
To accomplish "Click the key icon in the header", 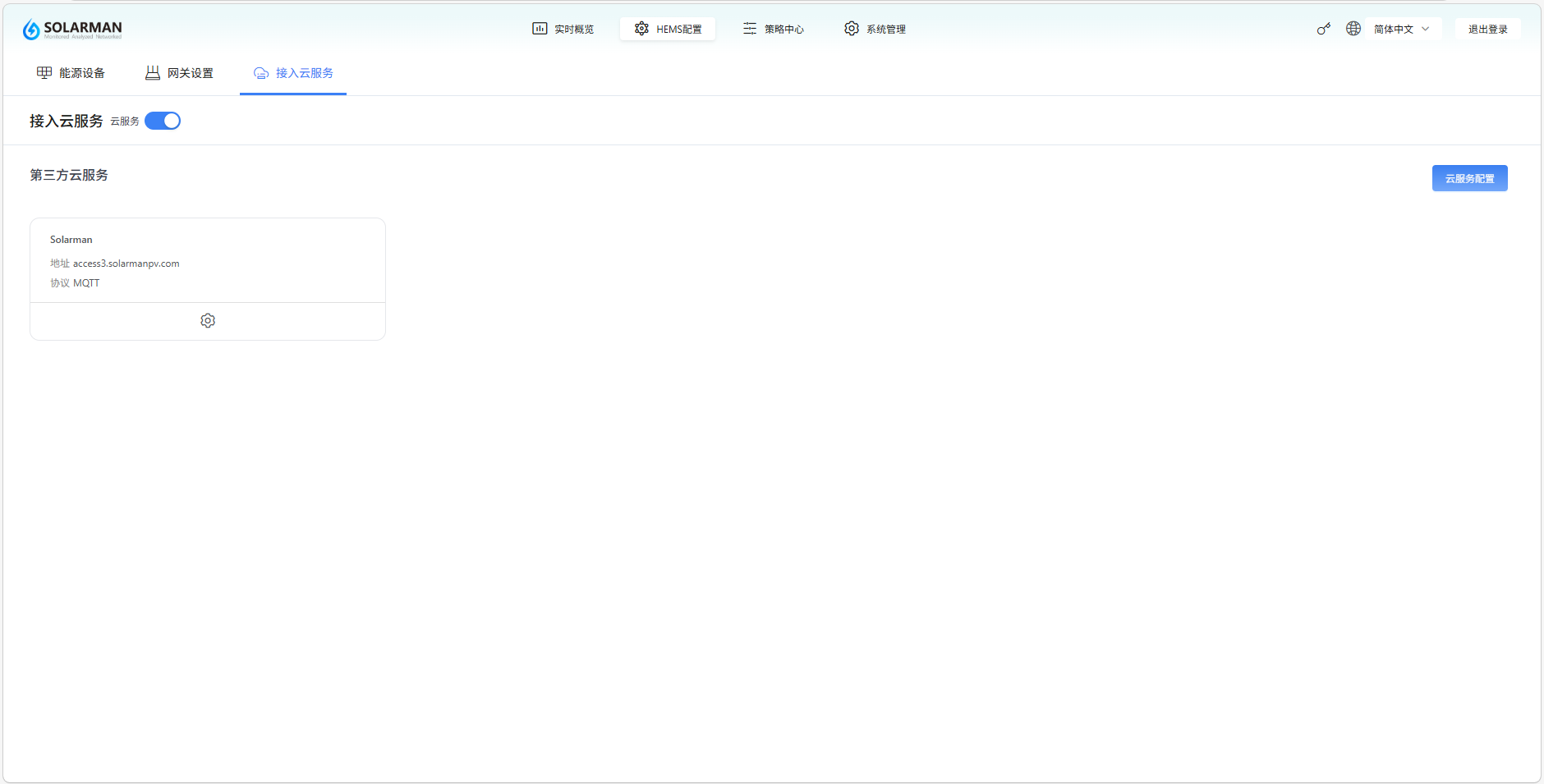I will tap(1323, 29).
